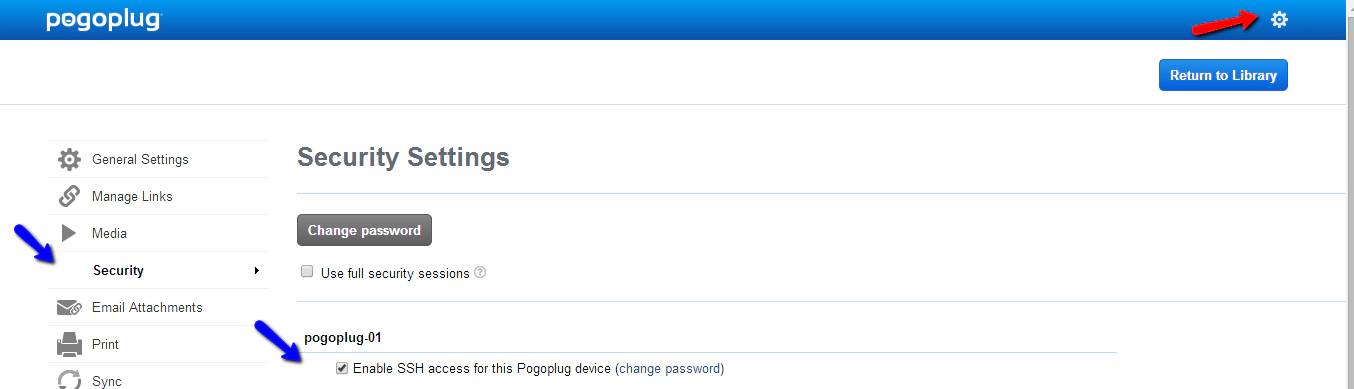The height and width of the screenshot is (389, 1354).
Task: Click the Change password button
Action: (x=364, y=230)
